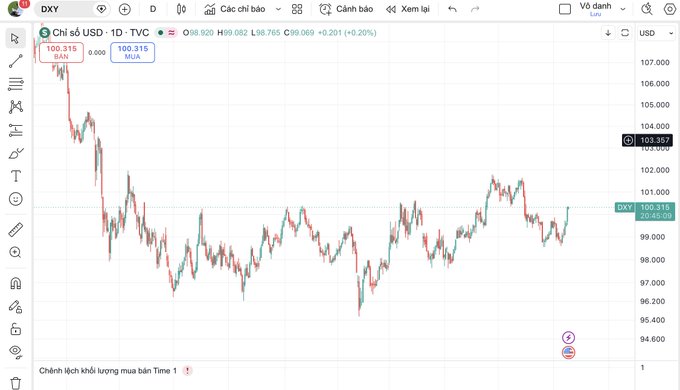Undo the last chart action
Image resolution: width=680 pixels, height=390 pixels.
[452, 9]
